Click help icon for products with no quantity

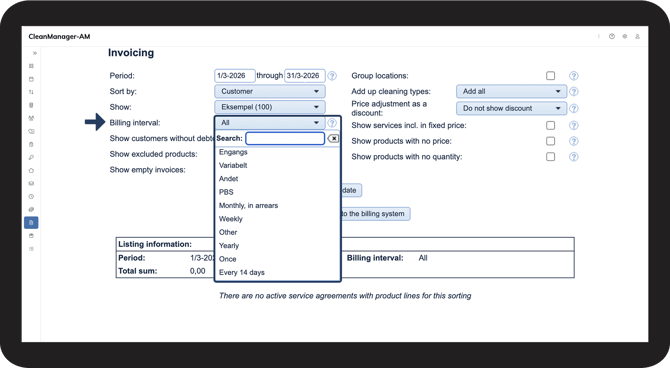pos(573,157)
